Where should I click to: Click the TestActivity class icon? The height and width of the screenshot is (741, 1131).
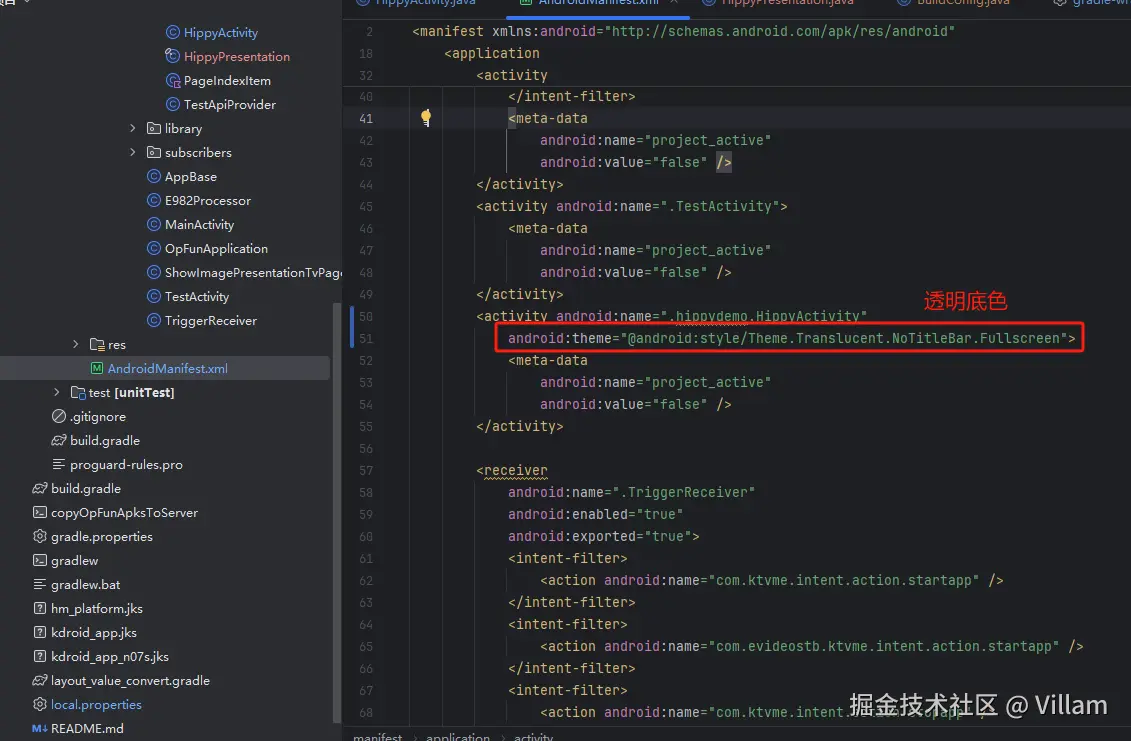point(154,297)
